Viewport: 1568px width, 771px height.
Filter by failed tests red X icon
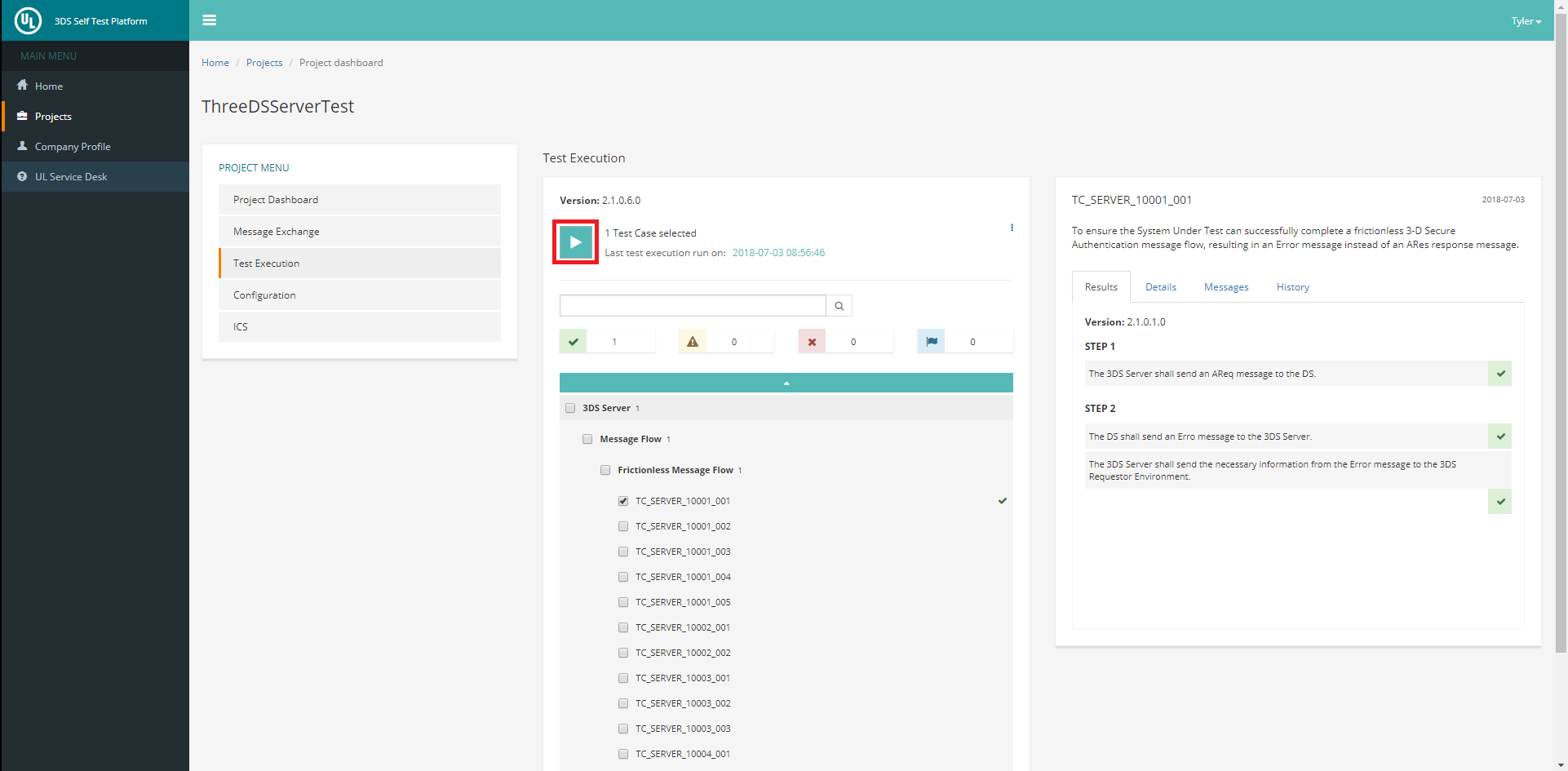coord(812,341)
